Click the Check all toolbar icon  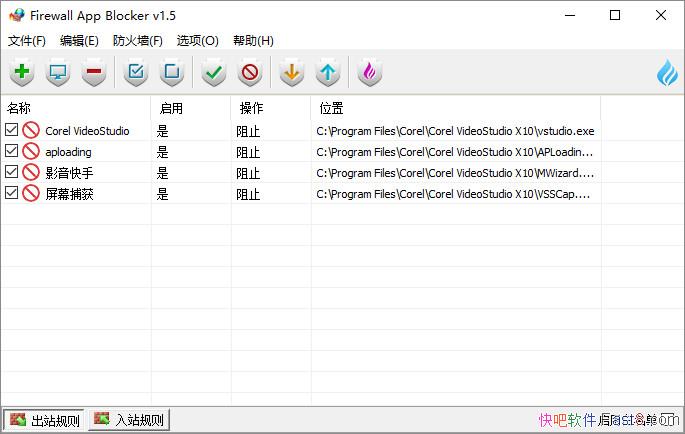pyautogui.click(x=136, y=72)
